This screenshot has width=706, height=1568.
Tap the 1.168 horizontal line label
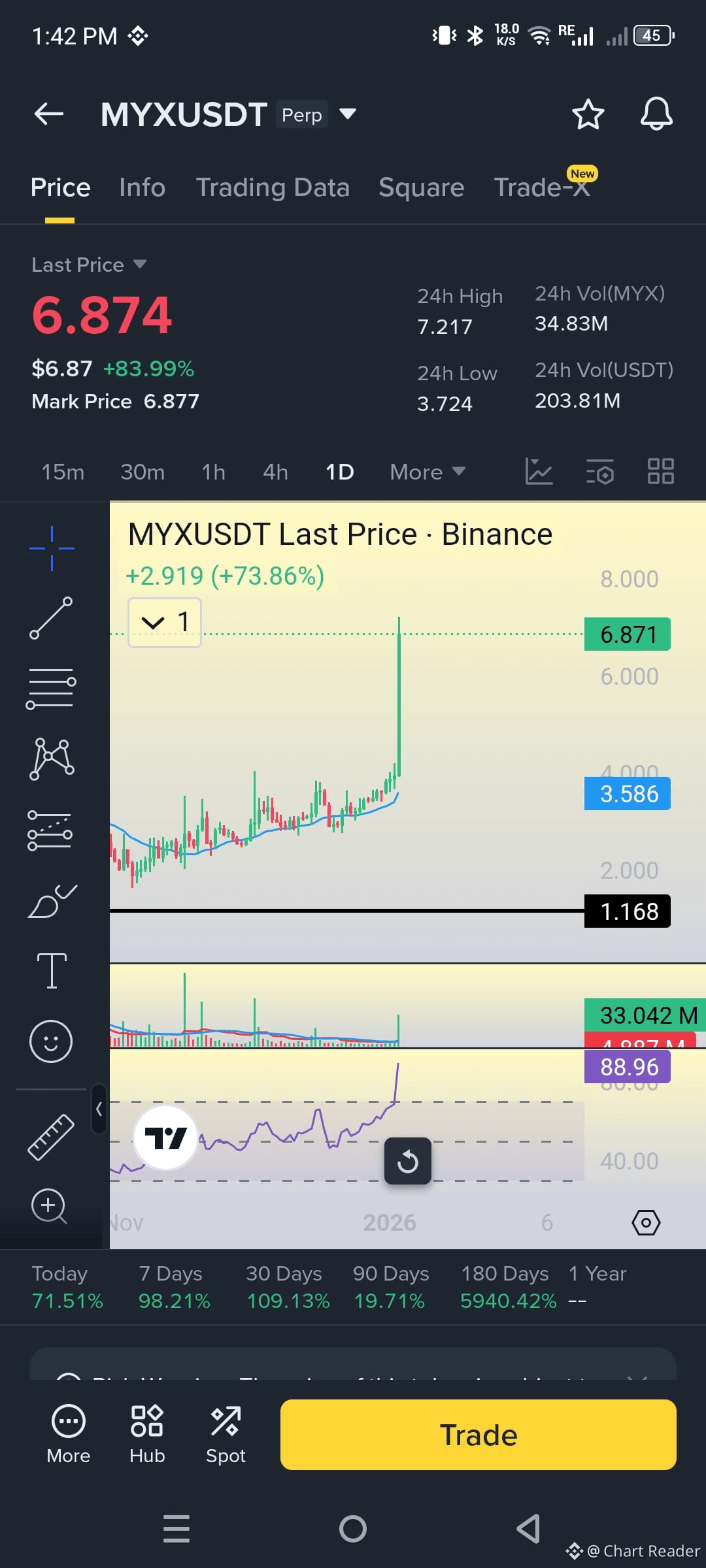point(628,911)
